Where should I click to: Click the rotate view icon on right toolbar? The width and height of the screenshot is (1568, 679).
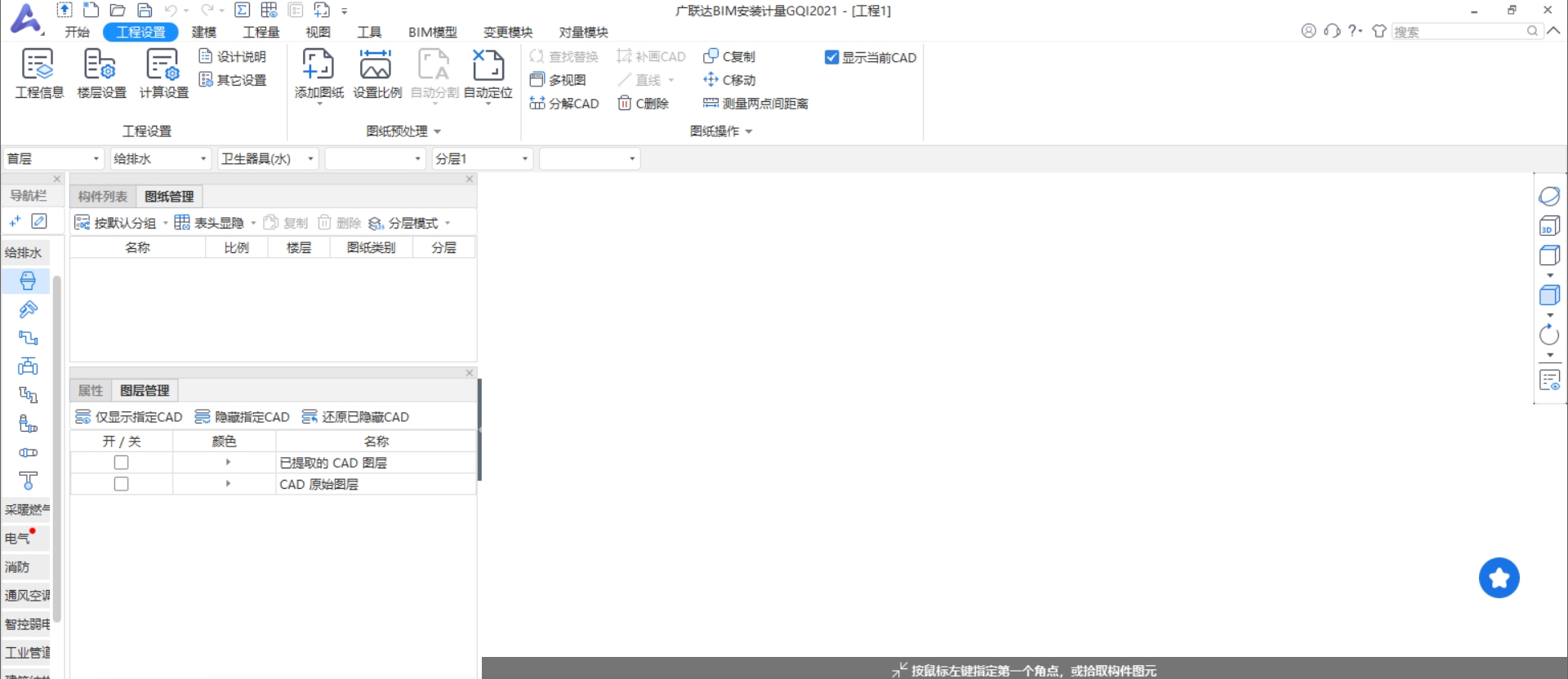coord(1549,335)
